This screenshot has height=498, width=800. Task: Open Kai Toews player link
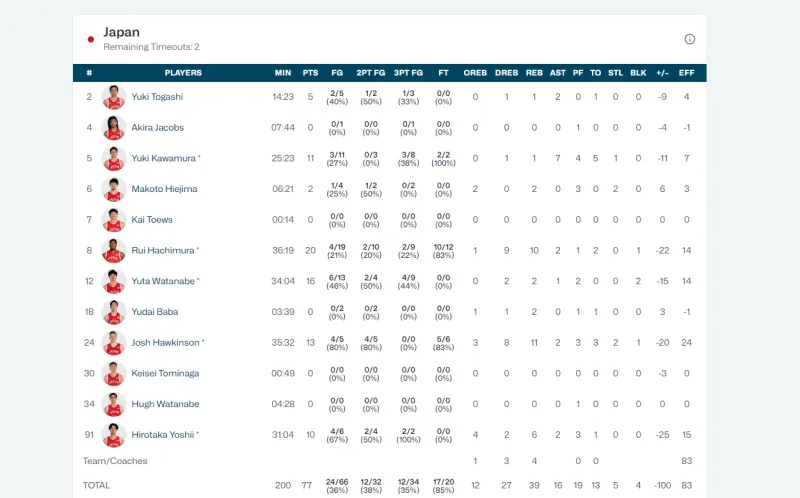tap(152, 220)
